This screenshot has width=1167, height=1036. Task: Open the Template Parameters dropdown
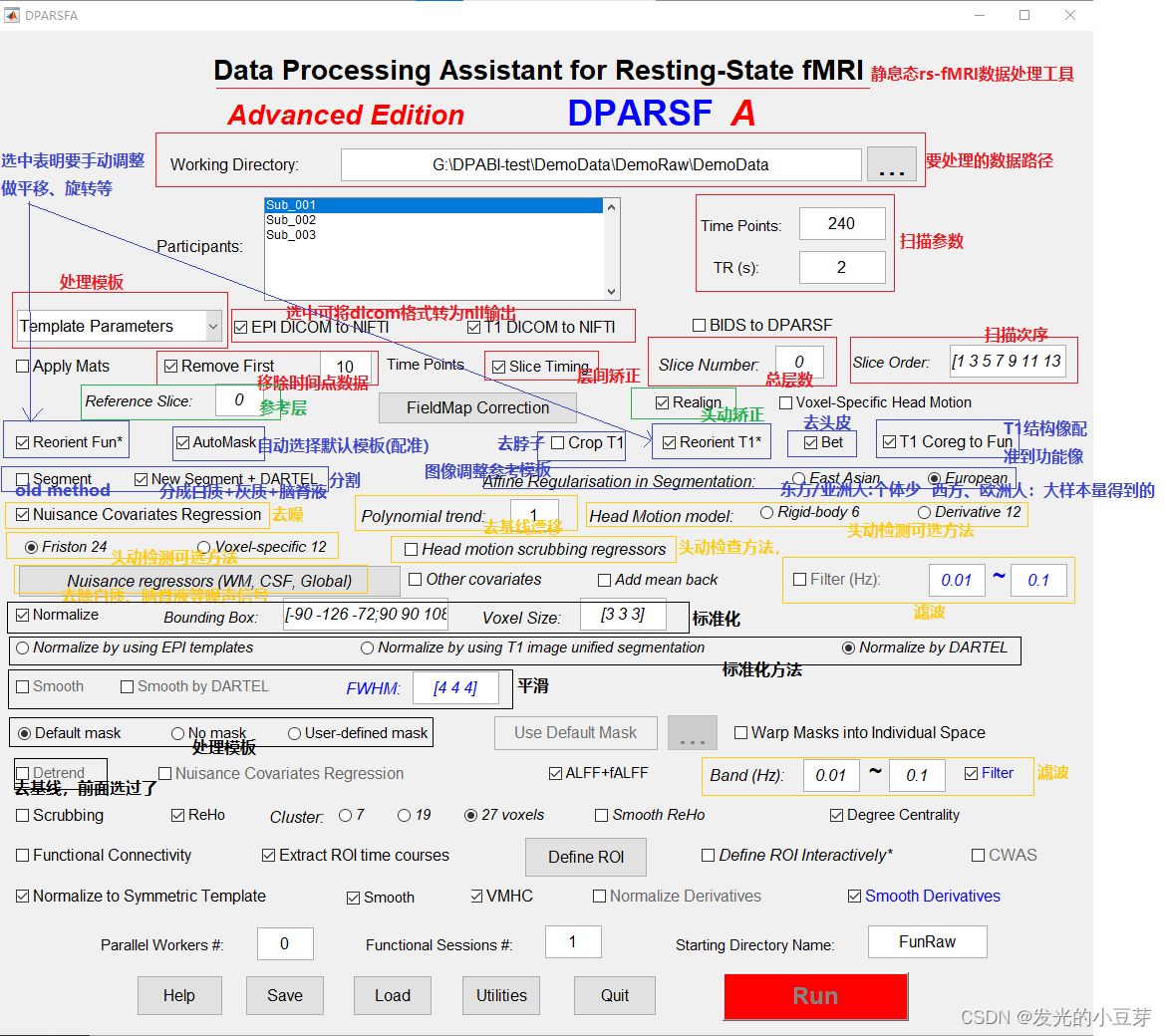(119, 326)
